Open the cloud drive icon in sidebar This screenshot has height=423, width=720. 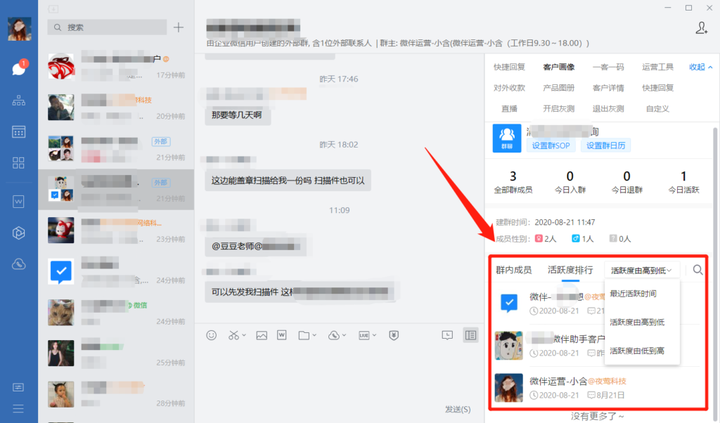click(x=19, y=264)
